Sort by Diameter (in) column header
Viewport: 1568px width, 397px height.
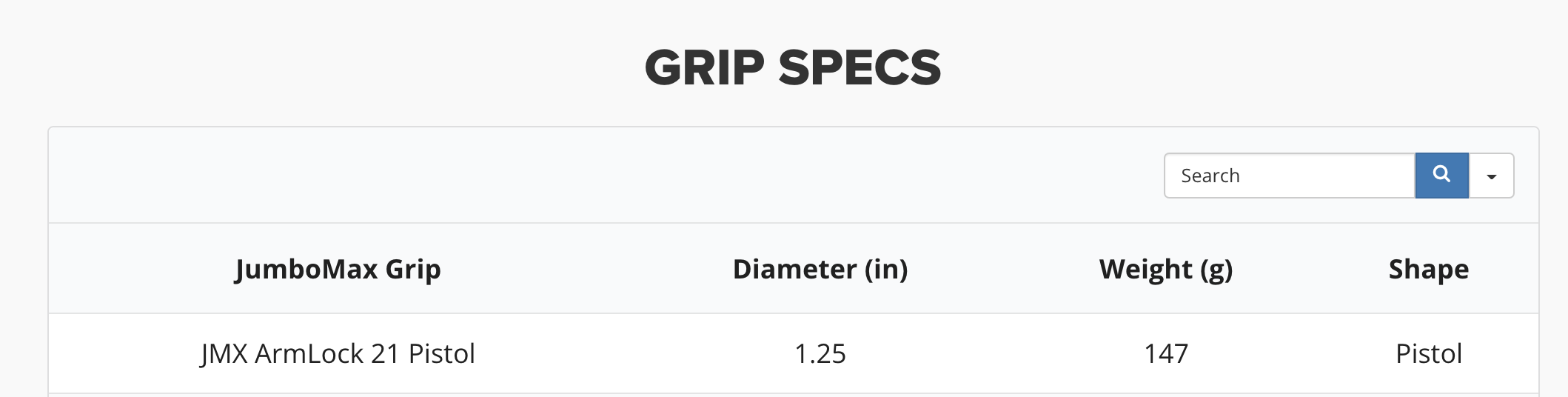tap(820, 269)
